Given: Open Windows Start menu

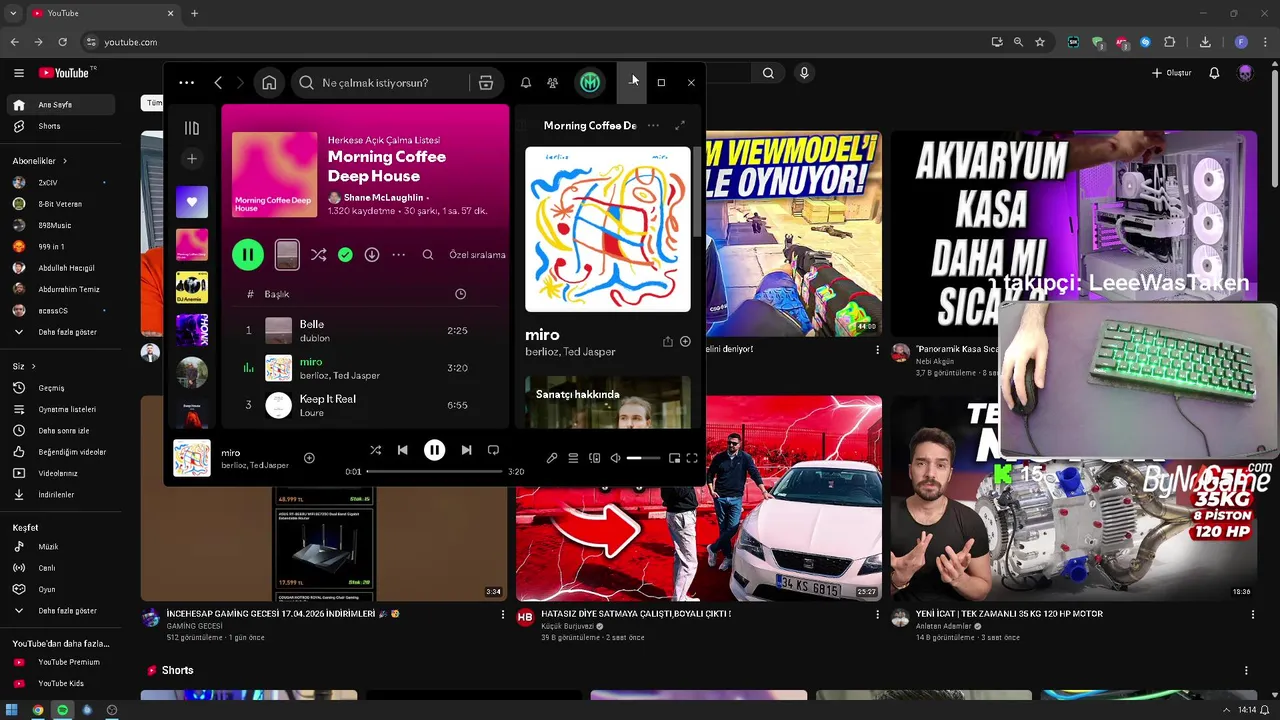Looking at the screenshot, I should (12, 710).
